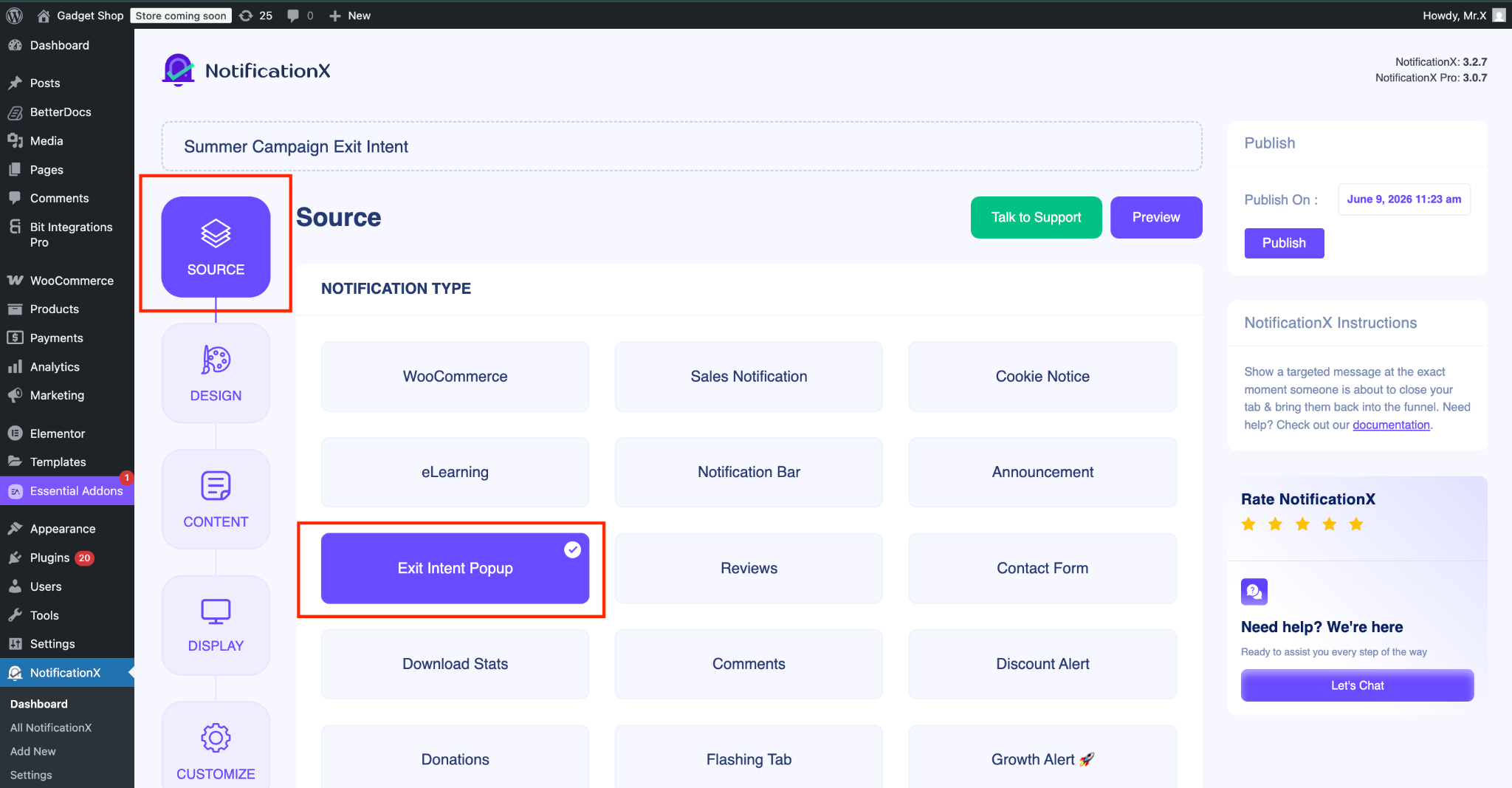
Task: Choose Discount Alert notification type
Action: [x=1042, y=664]
